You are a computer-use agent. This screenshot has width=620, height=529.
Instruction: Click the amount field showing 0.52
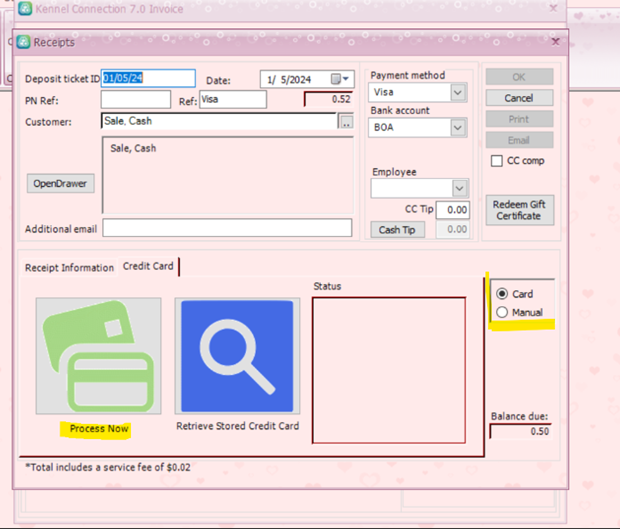coord(328,99)
